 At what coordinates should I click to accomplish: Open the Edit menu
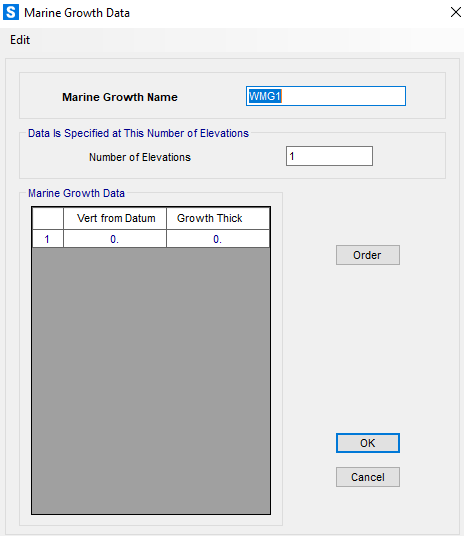tap(20, 40)
